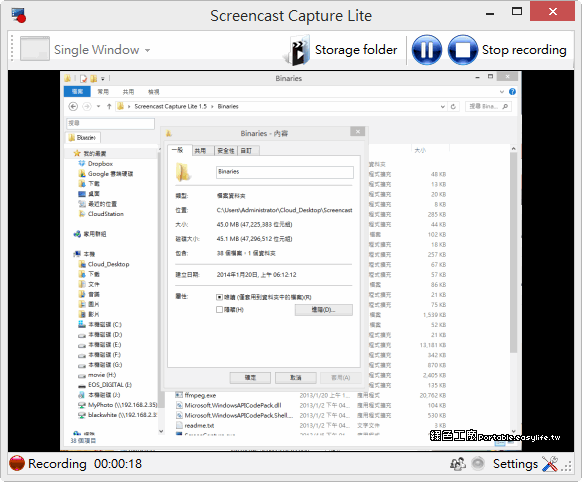Click the webcam people icon in status bar
The height and width of the screenshot is (482, 582).
[458, 463]
